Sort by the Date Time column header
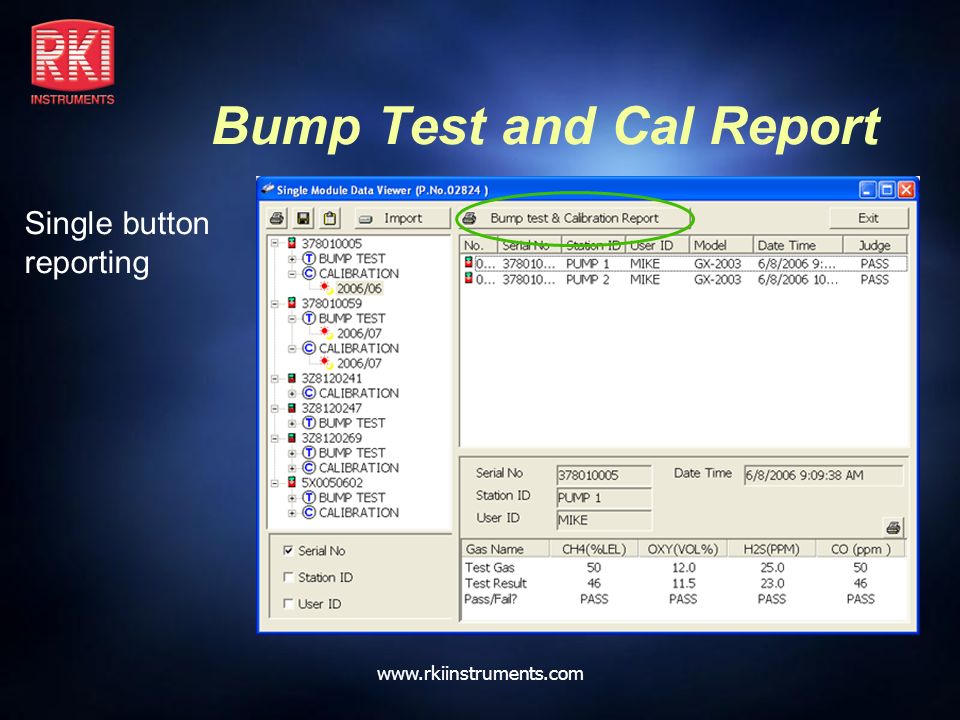This screenshot has width=960, height=720. click(797, 245)
